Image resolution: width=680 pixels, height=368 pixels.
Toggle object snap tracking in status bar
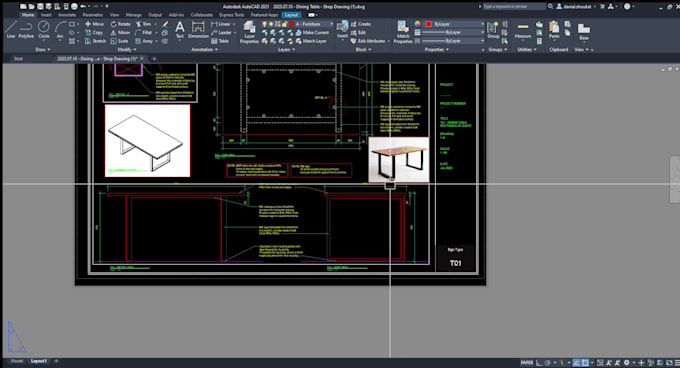coord(576,362)
